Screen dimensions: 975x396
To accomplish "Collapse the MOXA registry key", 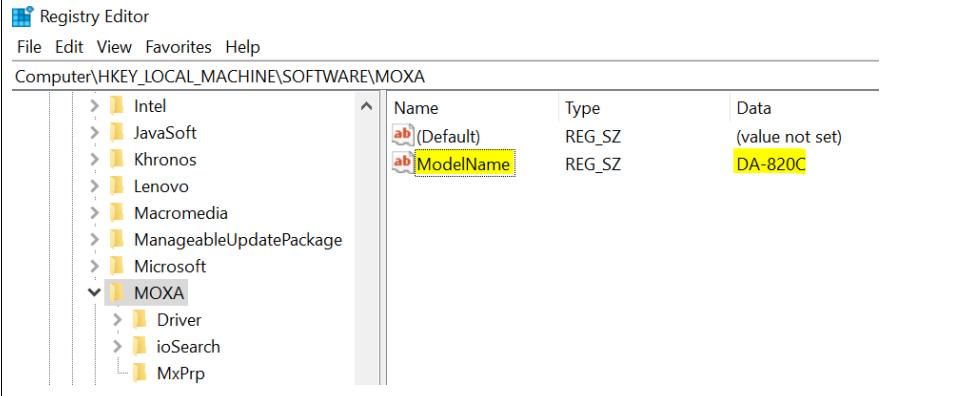I will pos(94,292).
